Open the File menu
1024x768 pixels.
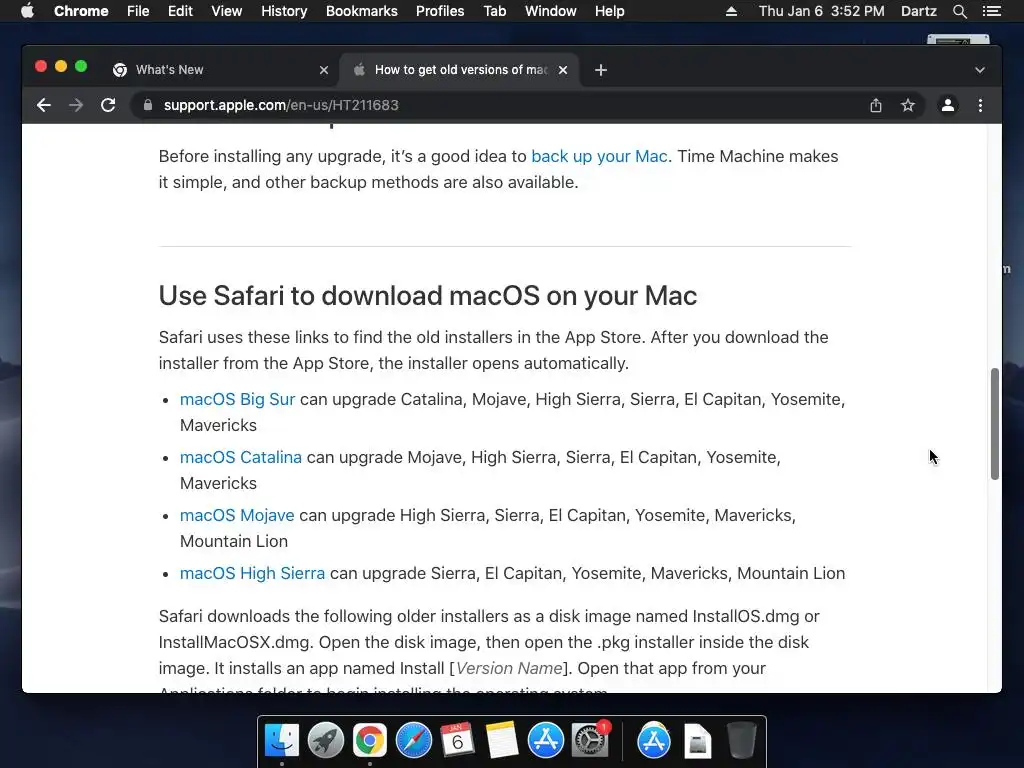[x=138, y=11]
